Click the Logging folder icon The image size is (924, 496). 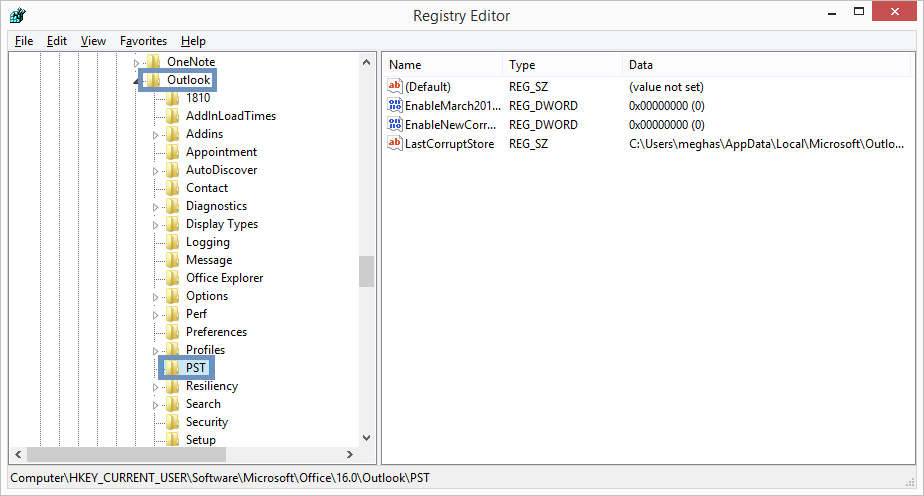click(x=173, y=242)
